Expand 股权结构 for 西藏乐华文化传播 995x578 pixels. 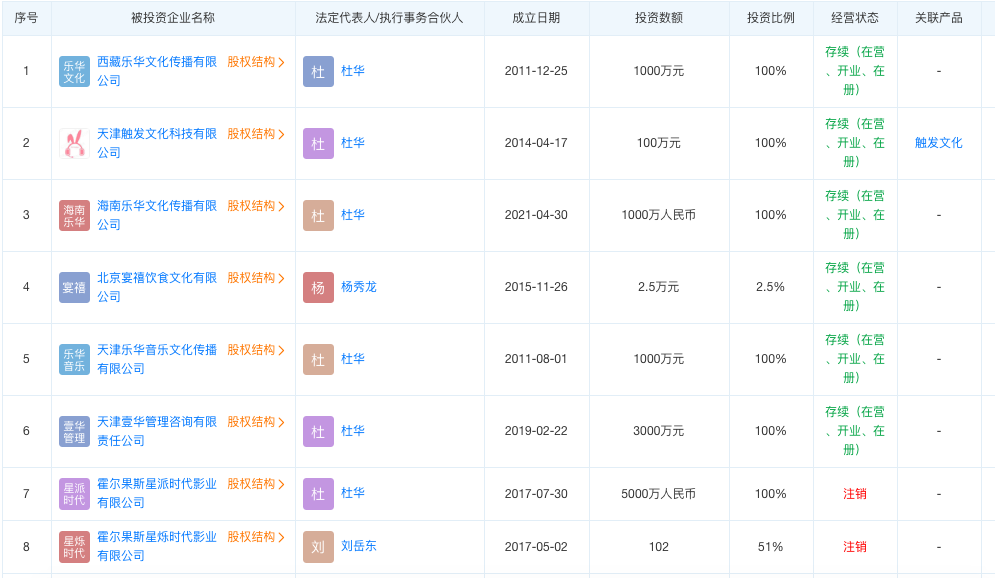[256, 62]
